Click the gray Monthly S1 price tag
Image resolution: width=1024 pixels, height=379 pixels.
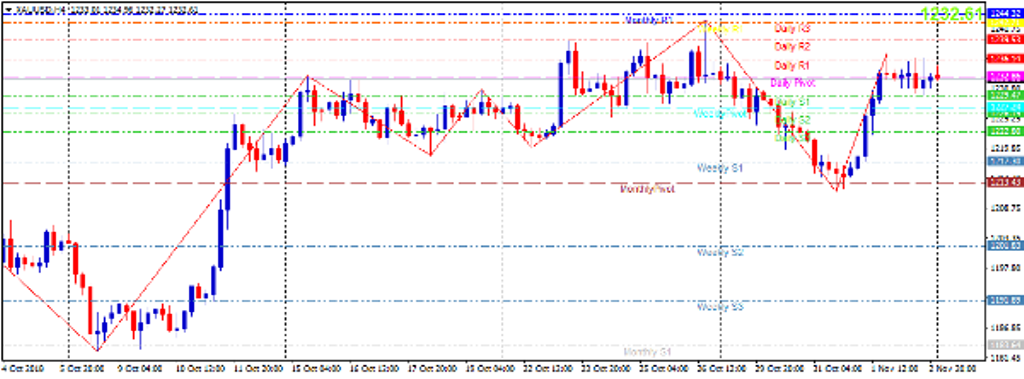1005,344
